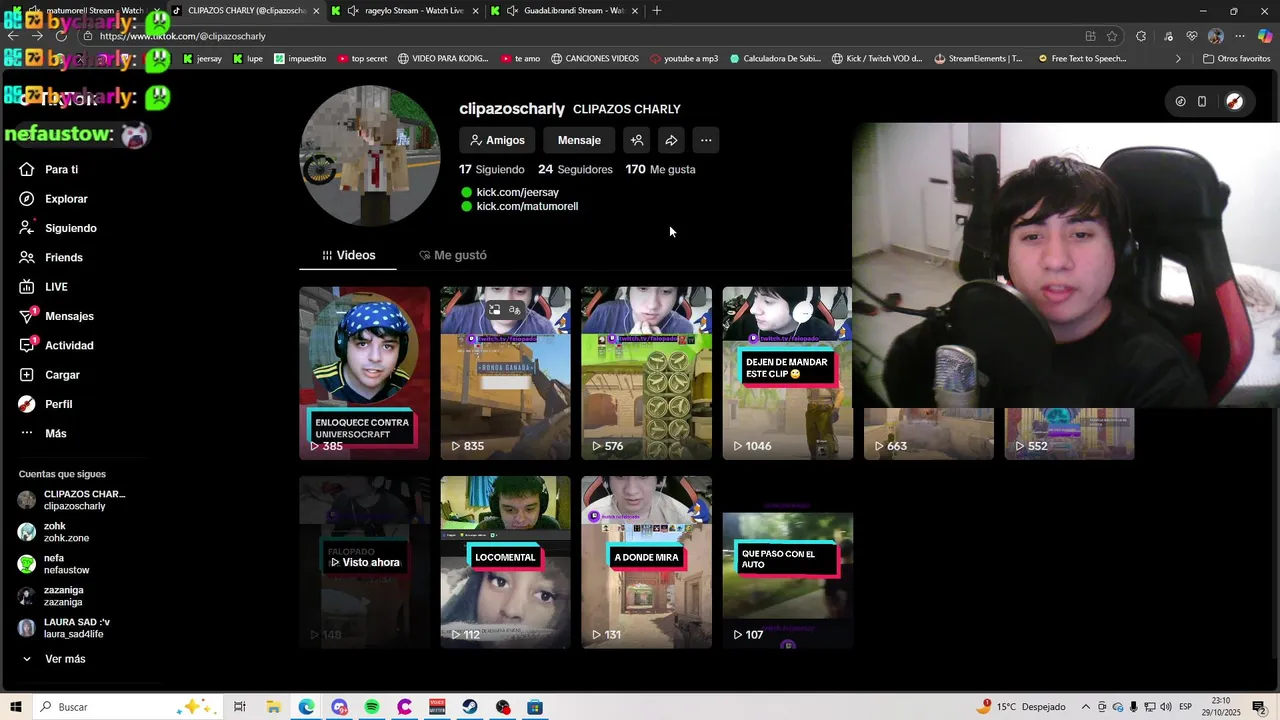
Task: Click the follow-suggestions person icon button
Action: 637,140
